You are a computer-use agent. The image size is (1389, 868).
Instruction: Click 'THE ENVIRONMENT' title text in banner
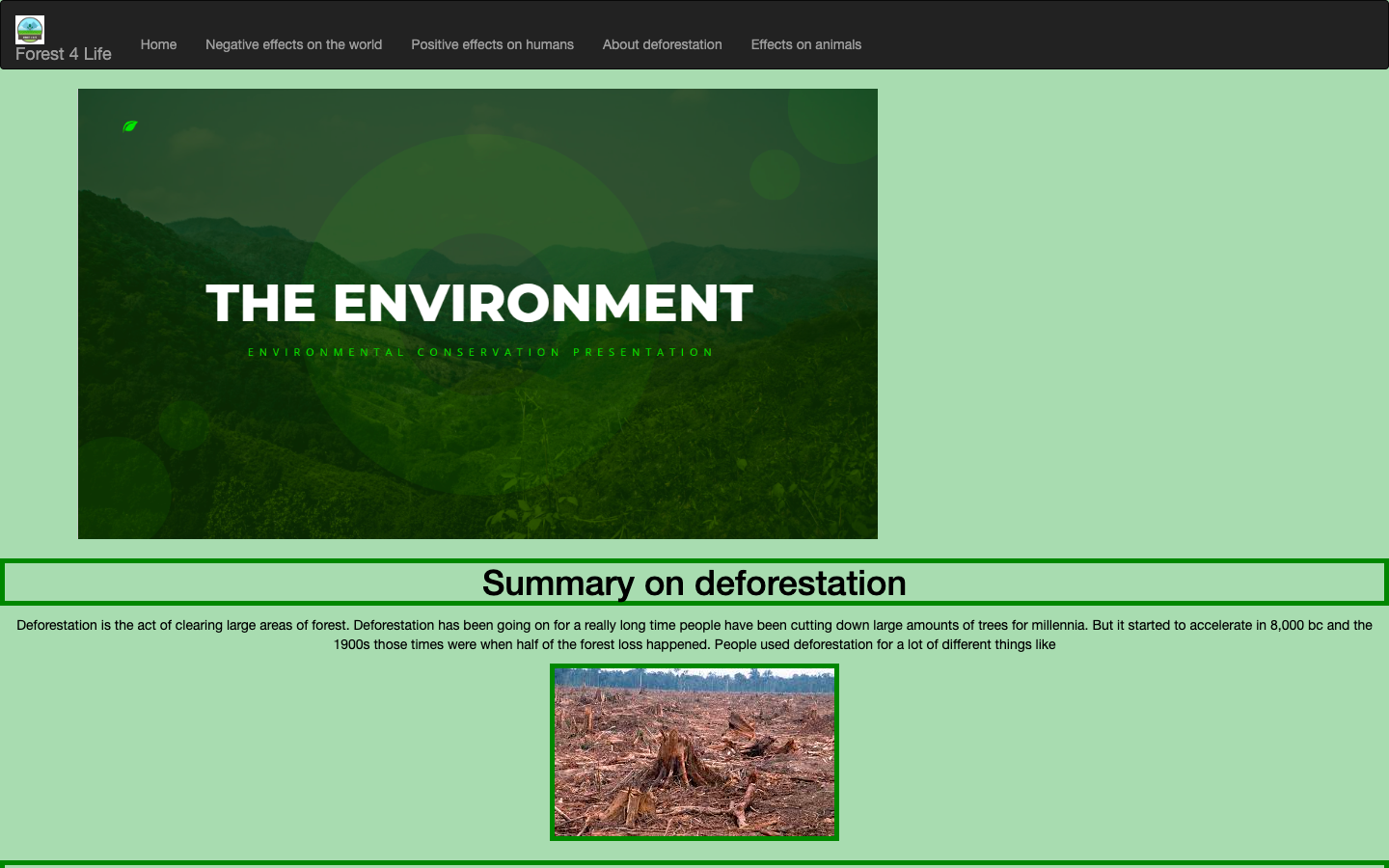pyautogui.click(x=479, y=303)
